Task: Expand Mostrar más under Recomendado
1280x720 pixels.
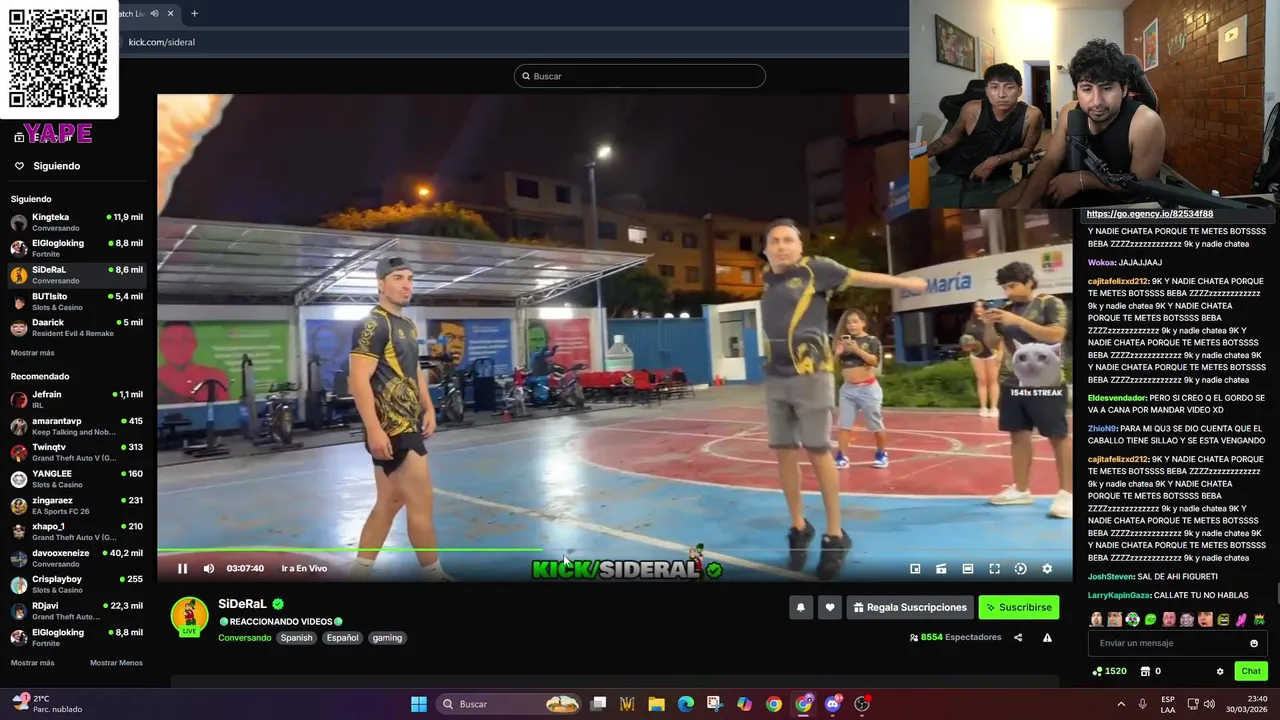Action: point(33,663)
